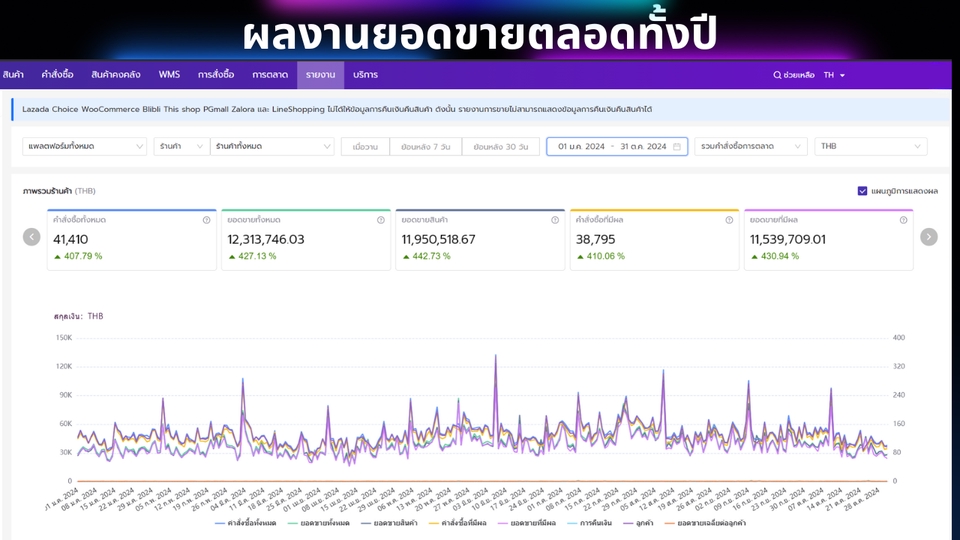The width and height of the screenshot is (960, 540).
Task: Open the WMS menu
Action: (x=169, y=75)
